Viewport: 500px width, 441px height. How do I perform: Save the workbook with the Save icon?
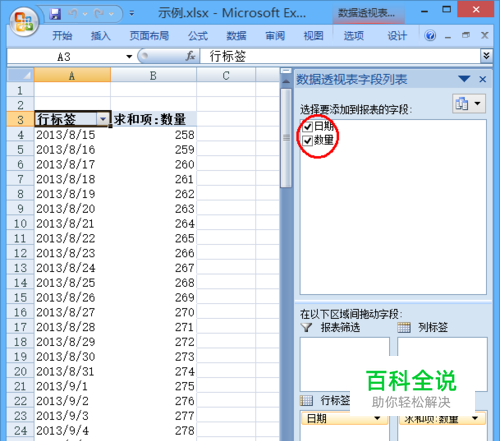(x=55, y=14)
